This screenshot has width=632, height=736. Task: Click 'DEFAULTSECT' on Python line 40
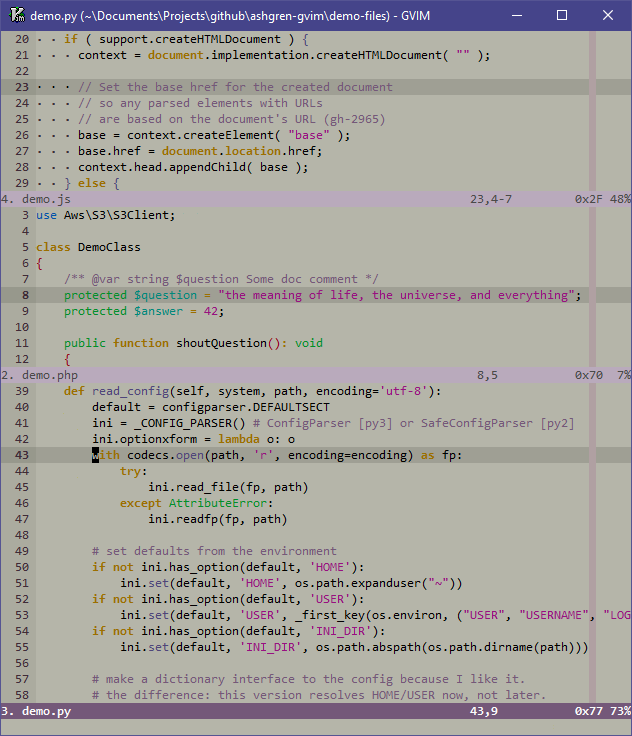(291, 407)
